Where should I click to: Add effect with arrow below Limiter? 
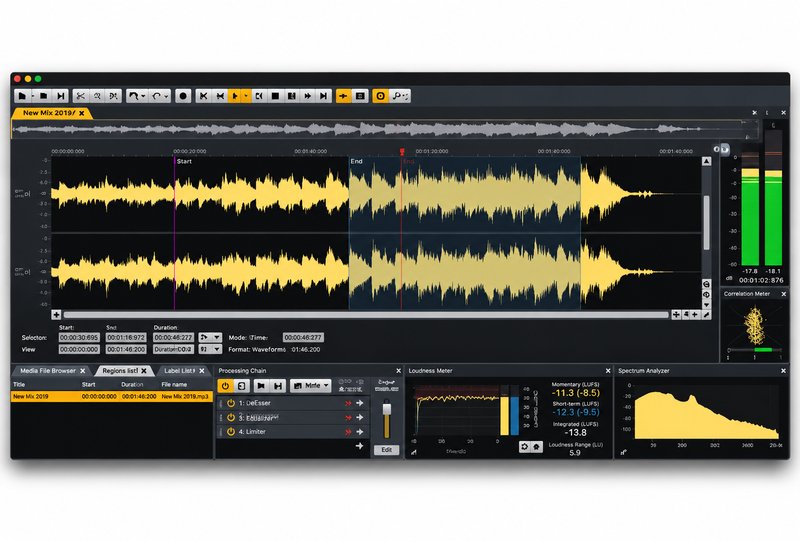[360, 446]
